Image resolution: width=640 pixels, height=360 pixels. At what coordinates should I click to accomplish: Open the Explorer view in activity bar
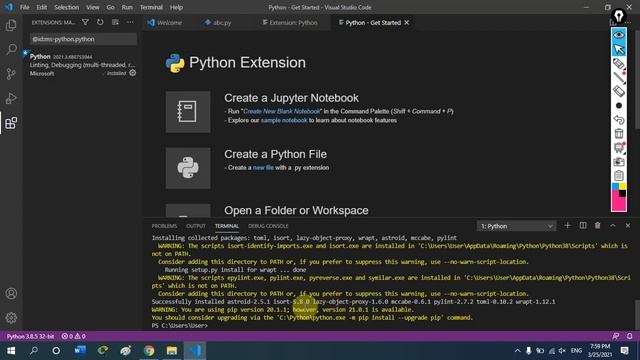[x=11, y=25]
